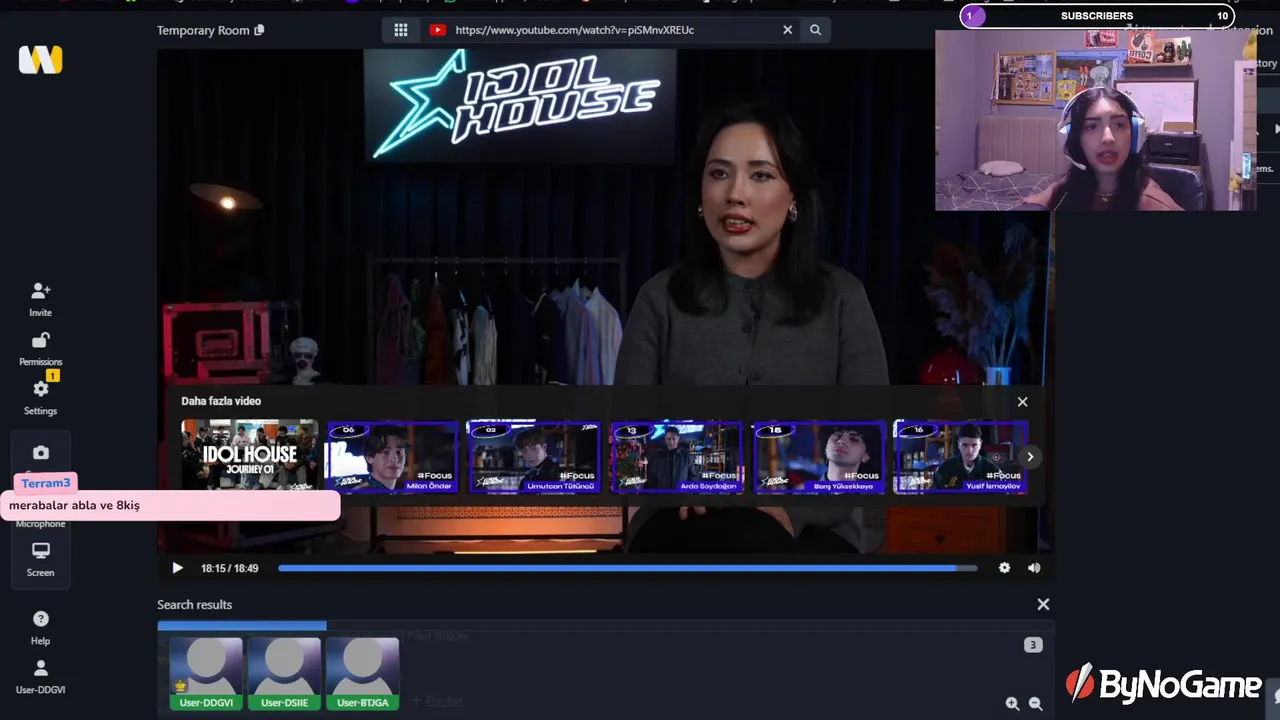Zoom in user avatars
1280x720 pixels.
[x=1012, y=704]
